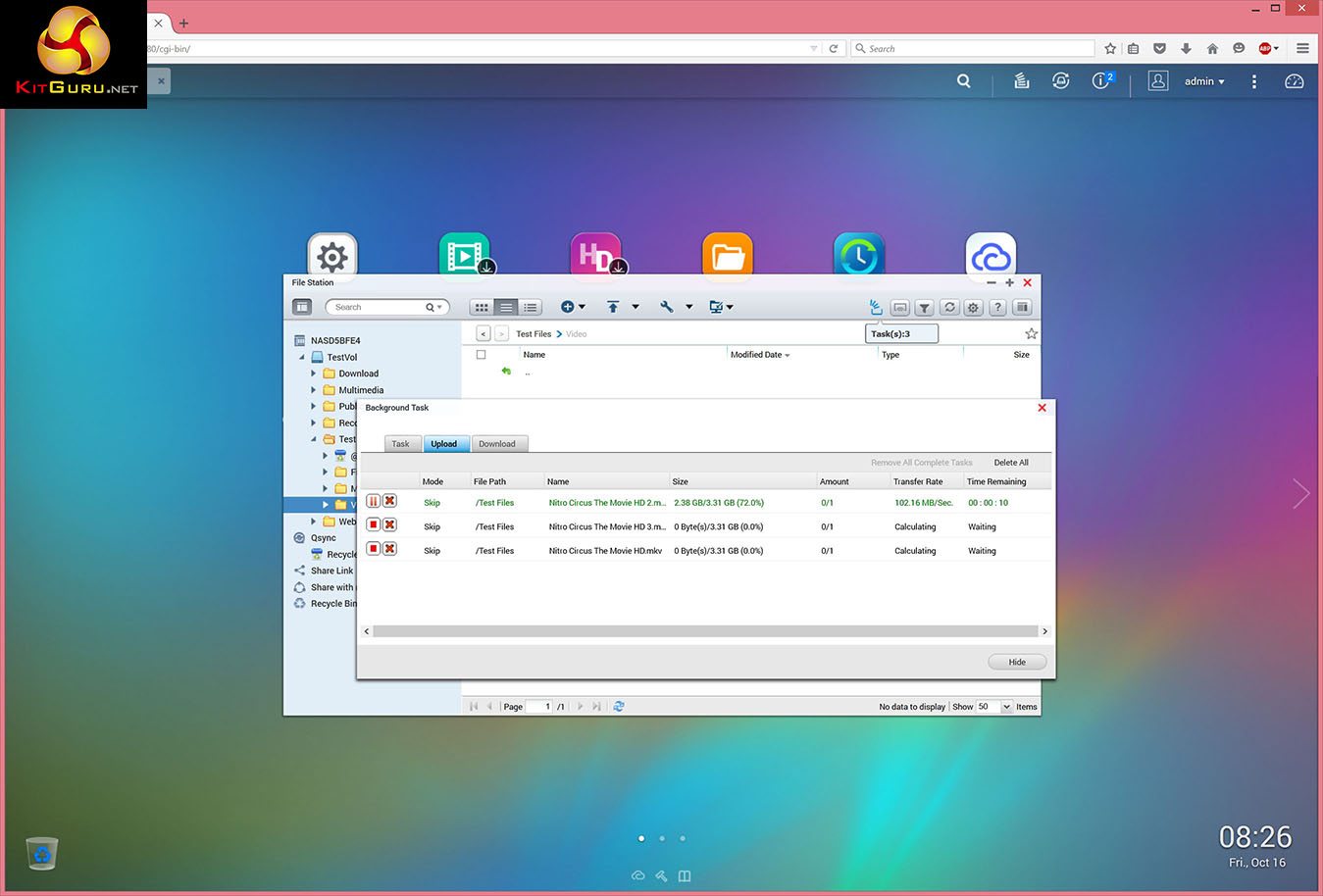Expand the Download folder in the tree
This screenshot has height=896, width=1323.
(x=314, y=373)
